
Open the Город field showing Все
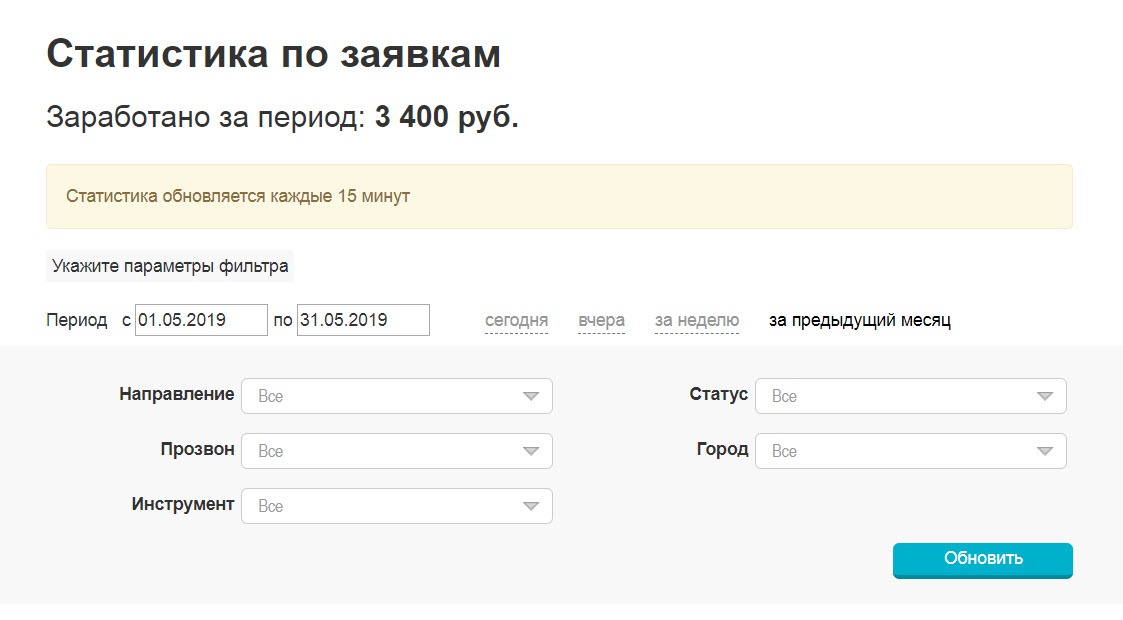[x=894, y=451]
